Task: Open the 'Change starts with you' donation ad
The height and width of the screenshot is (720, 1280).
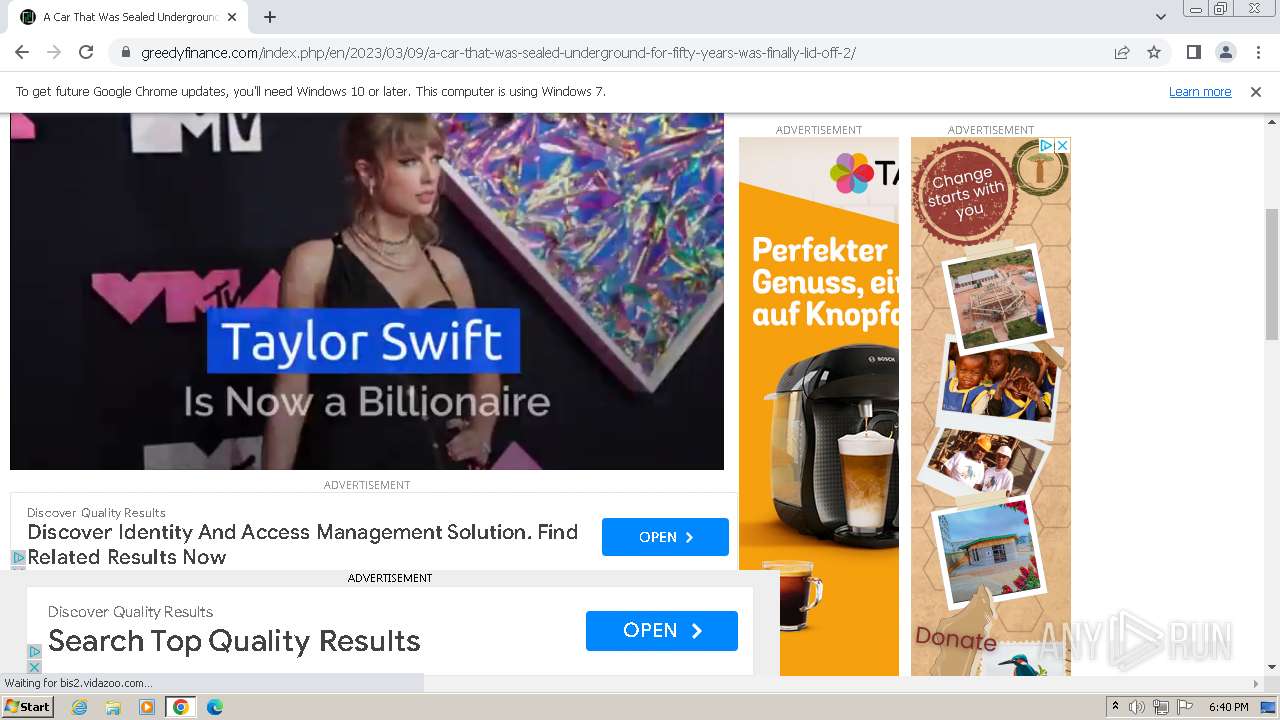Action: 991,406
